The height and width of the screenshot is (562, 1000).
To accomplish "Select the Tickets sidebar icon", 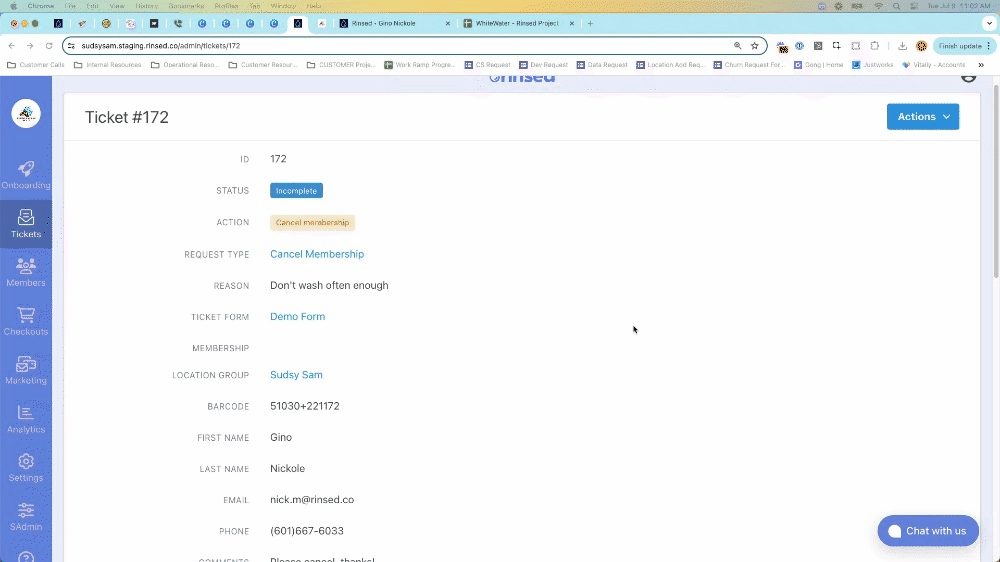I will [x=26, y=224].
